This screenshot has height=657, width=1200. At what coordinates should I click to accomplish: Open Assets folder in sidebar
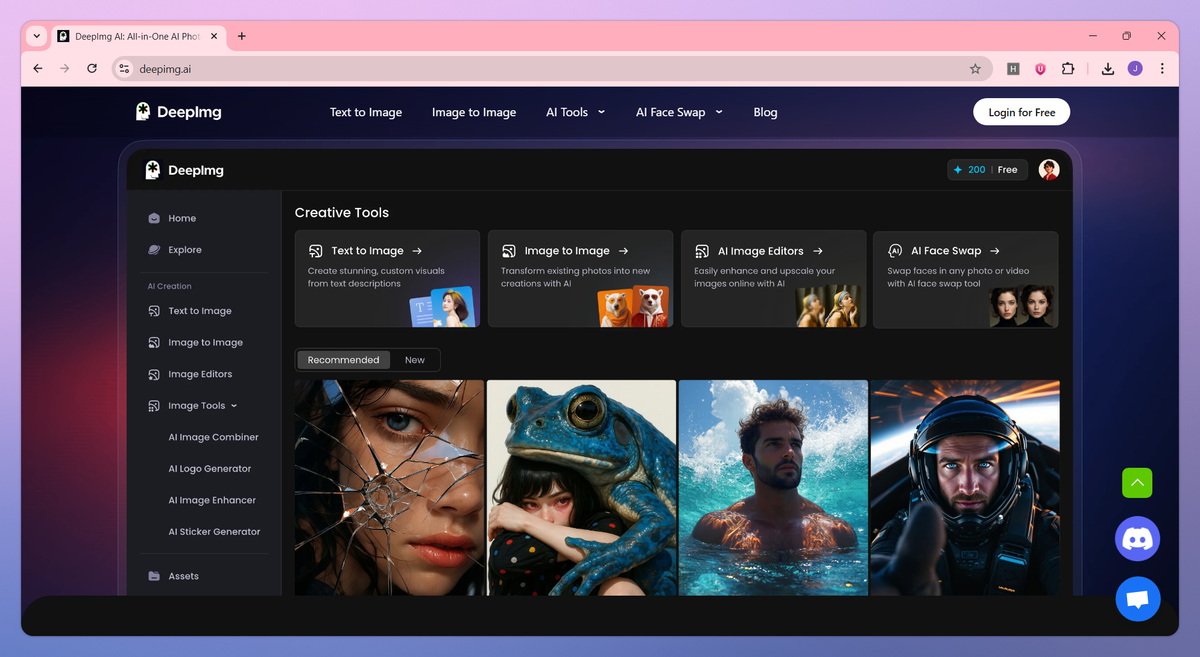[183, 576]
